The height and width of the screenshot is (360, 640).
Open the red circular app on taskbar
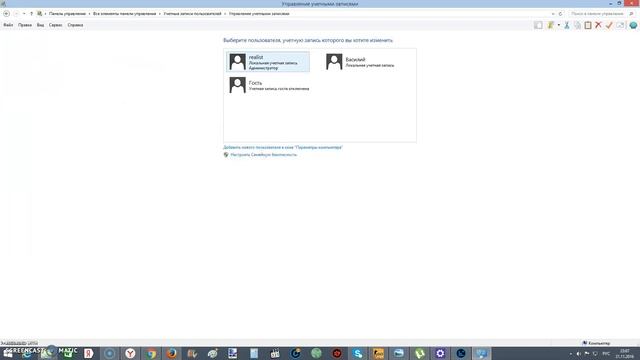tap(337, 353)
